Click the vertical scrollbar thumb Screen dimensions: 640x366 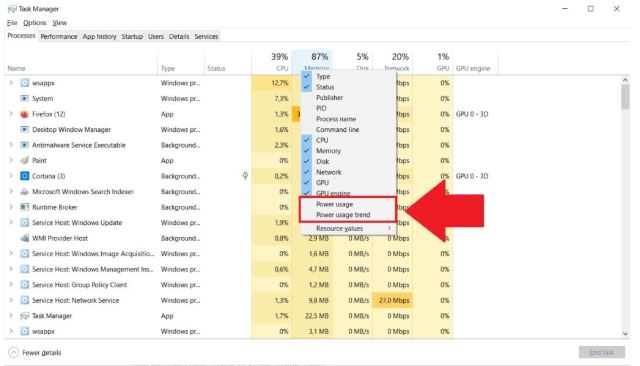point(625,97)
